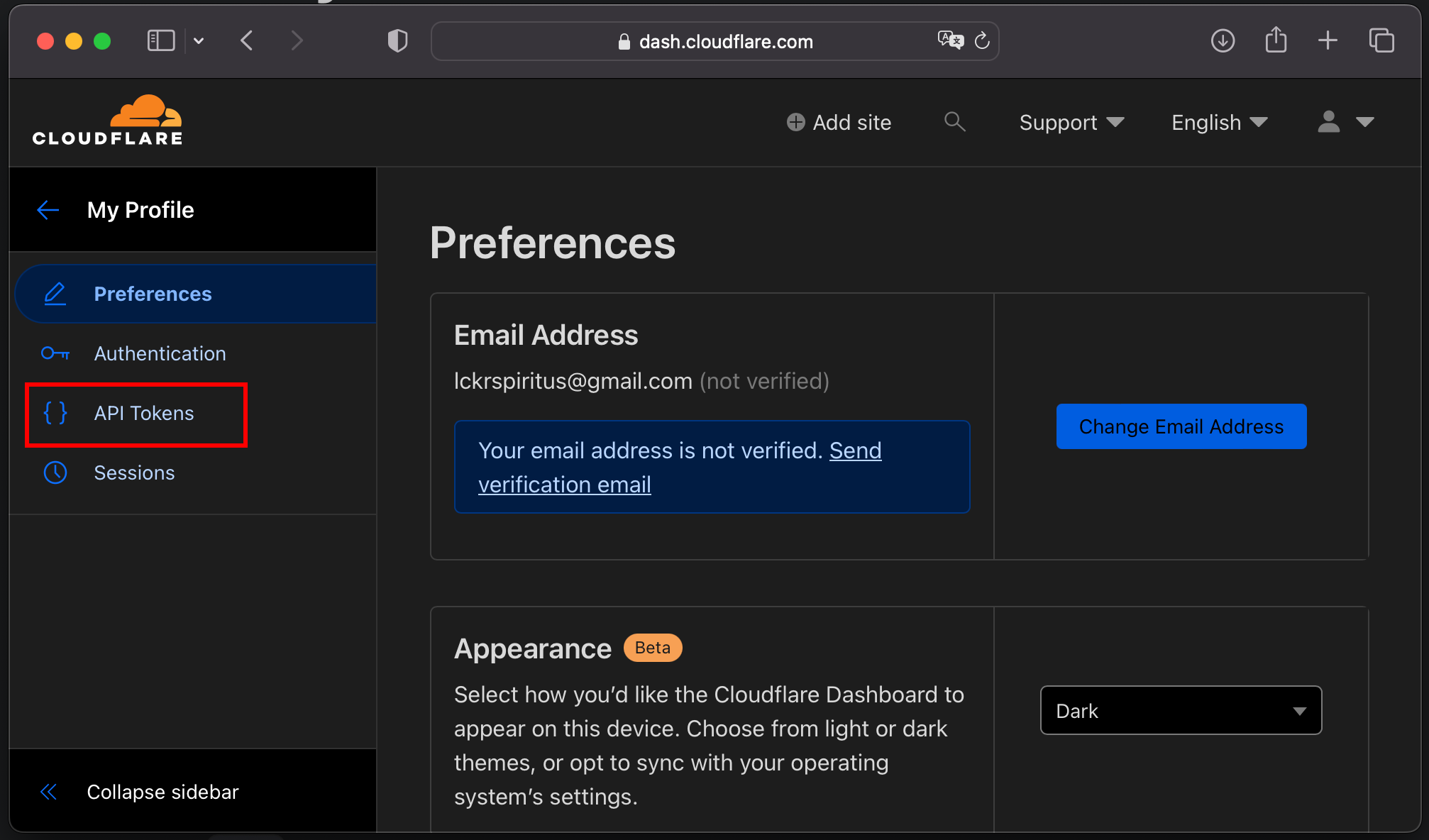Viewport: 1429px width, 840px height.
Task: Click the search magnifier icon
Action: click(x=954, y=122)
